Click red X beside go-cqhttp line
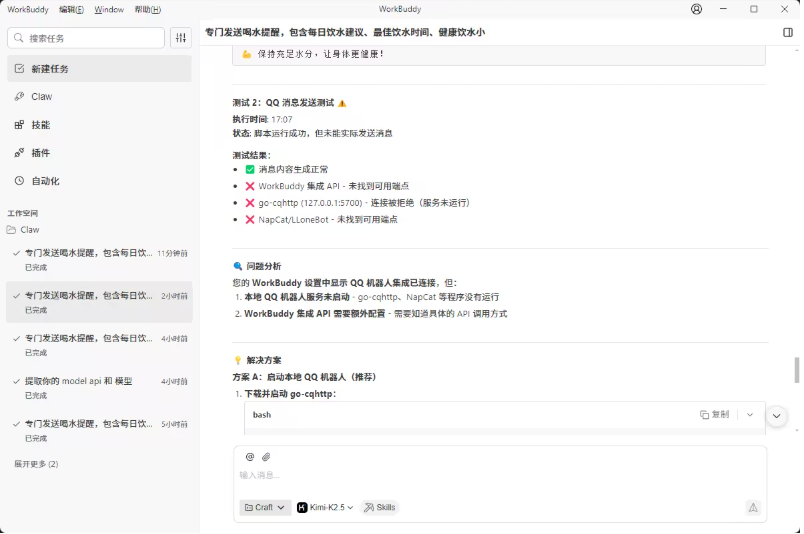Screen dimensions: 804x534 (250, 203)
